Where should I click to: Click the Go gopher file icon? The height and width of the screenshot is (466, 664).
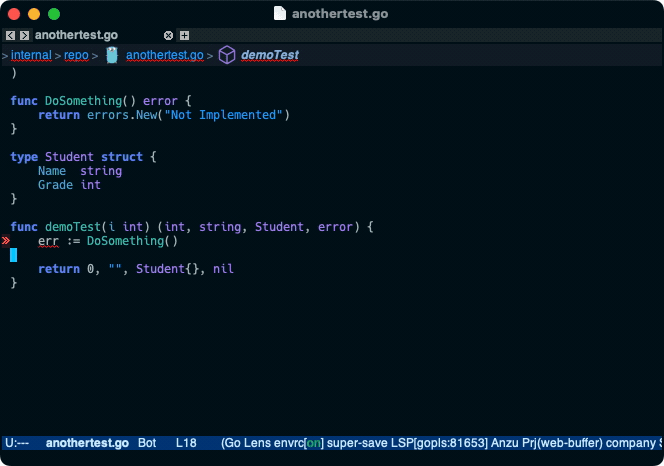point(112,55)
